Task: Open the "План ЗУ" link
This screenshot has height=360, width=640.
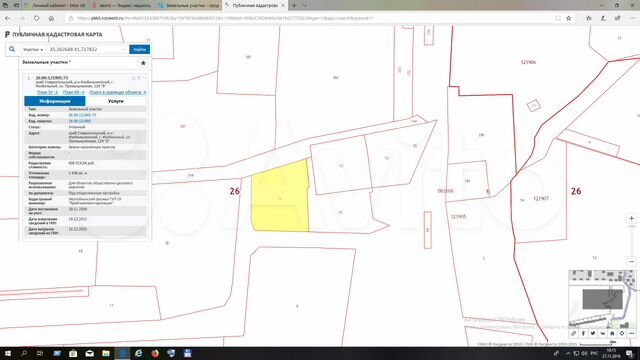Action: click(47, 92)
